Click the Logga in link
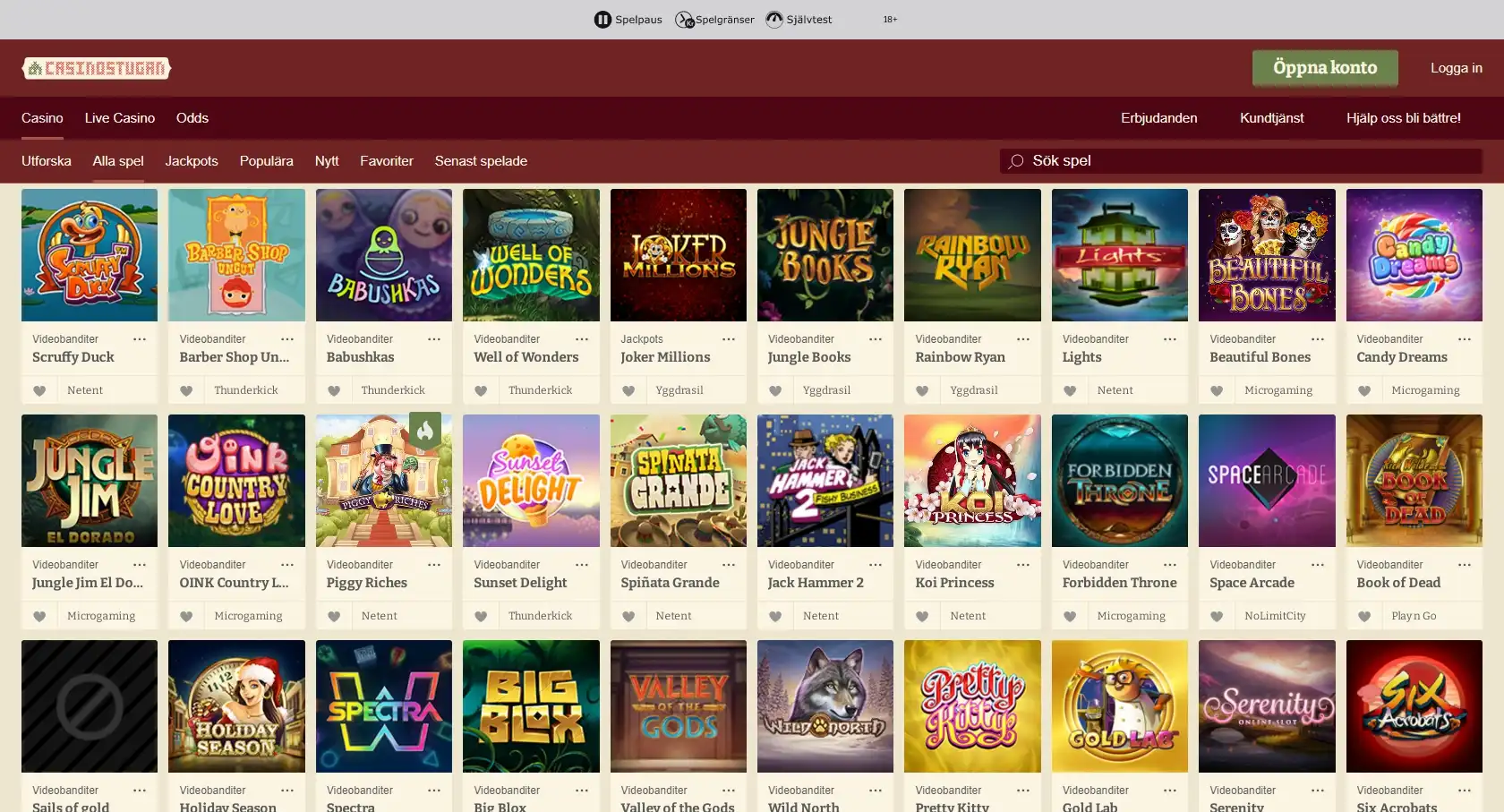Screen dimensions: 1504x812 click(1456, 68)
